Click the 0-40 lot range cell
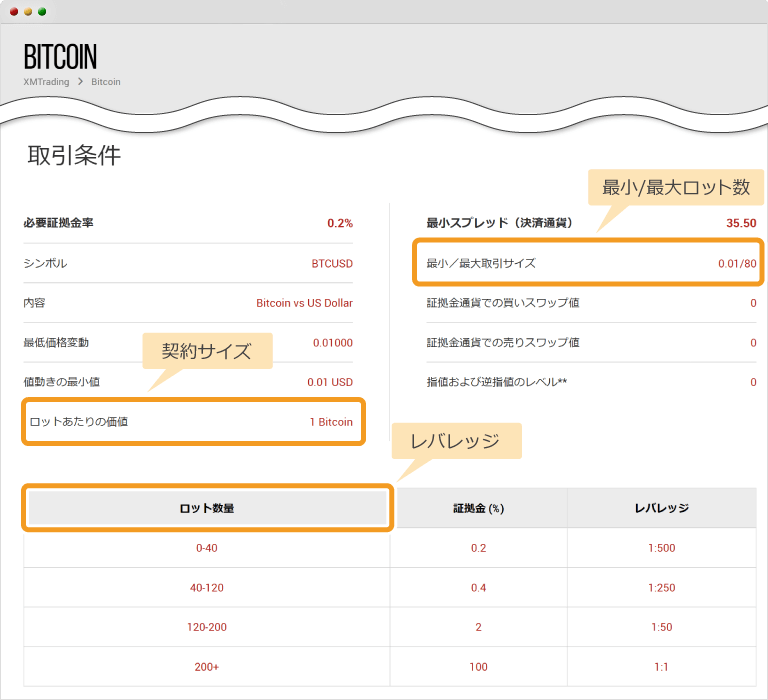The height and width of the screenshot is (700, 768). click(x=207, y=548)
